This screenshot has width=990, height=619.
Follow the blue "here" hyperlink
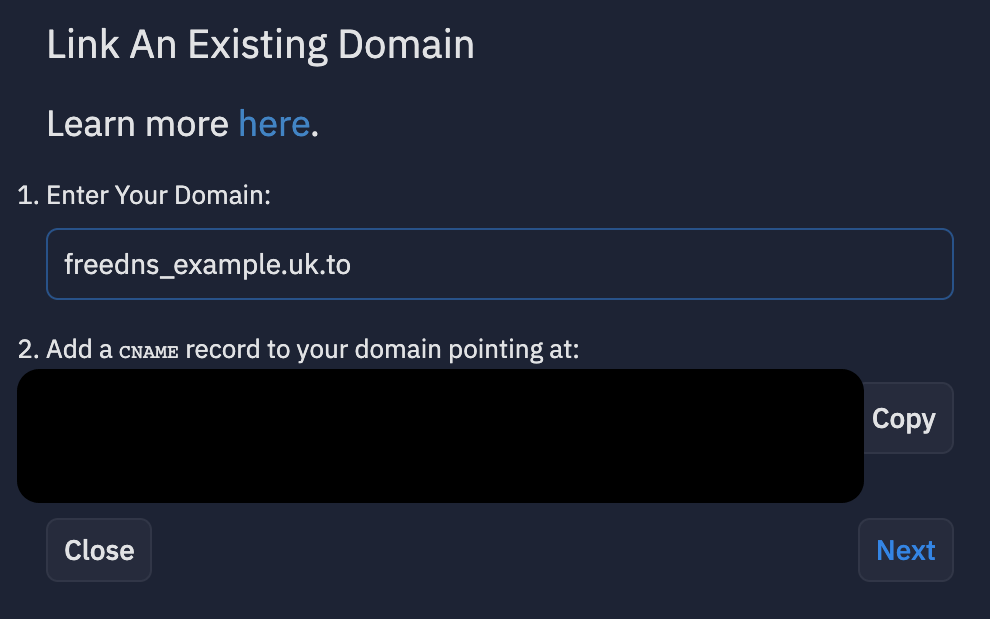pos(274,124)
